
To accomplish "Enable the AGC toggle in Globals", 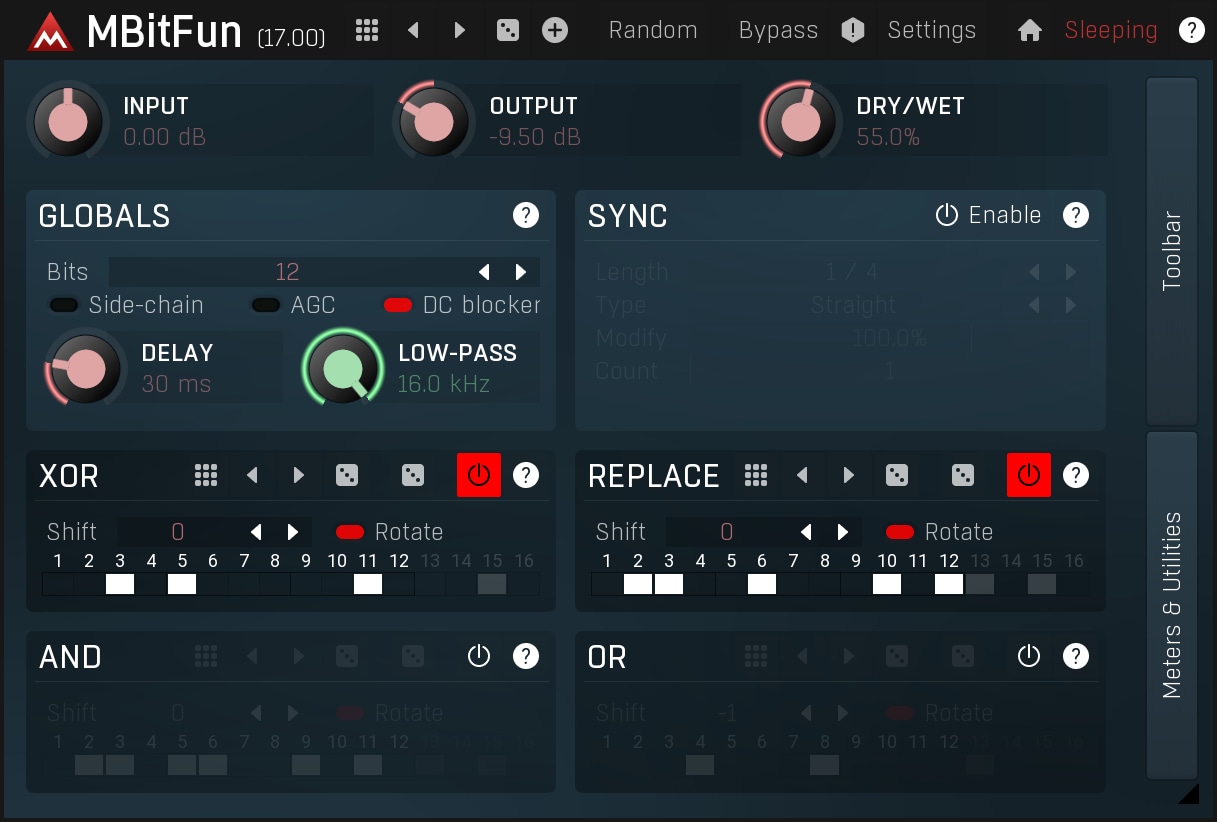I will coord(265,305).
